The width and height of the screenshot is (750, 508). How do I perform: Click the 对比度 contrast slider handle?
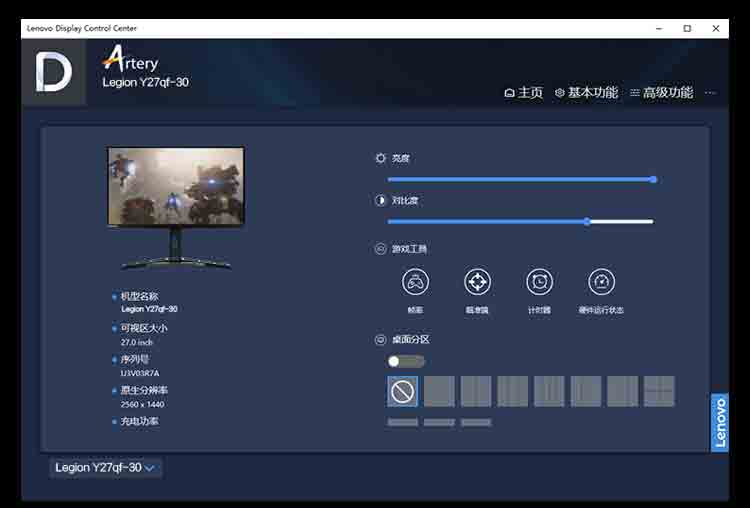pos(587,221)
